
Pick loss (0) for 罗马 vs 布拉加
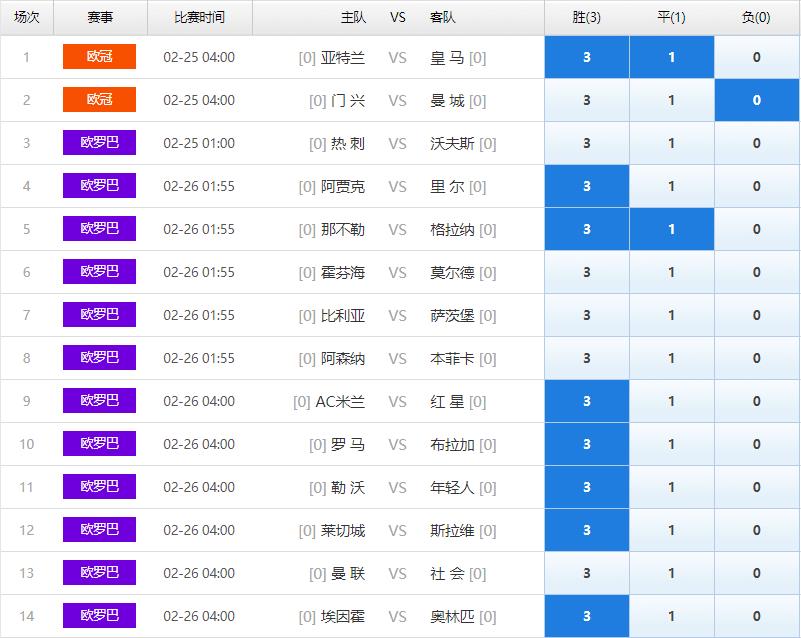(x=757, y=444)
